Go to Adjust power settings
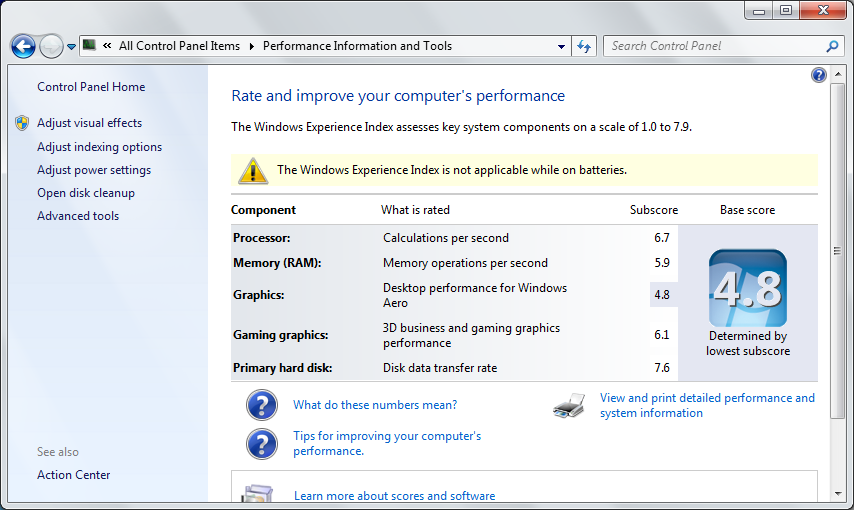This screenshot has height=510, width=854. coord(94,170)
